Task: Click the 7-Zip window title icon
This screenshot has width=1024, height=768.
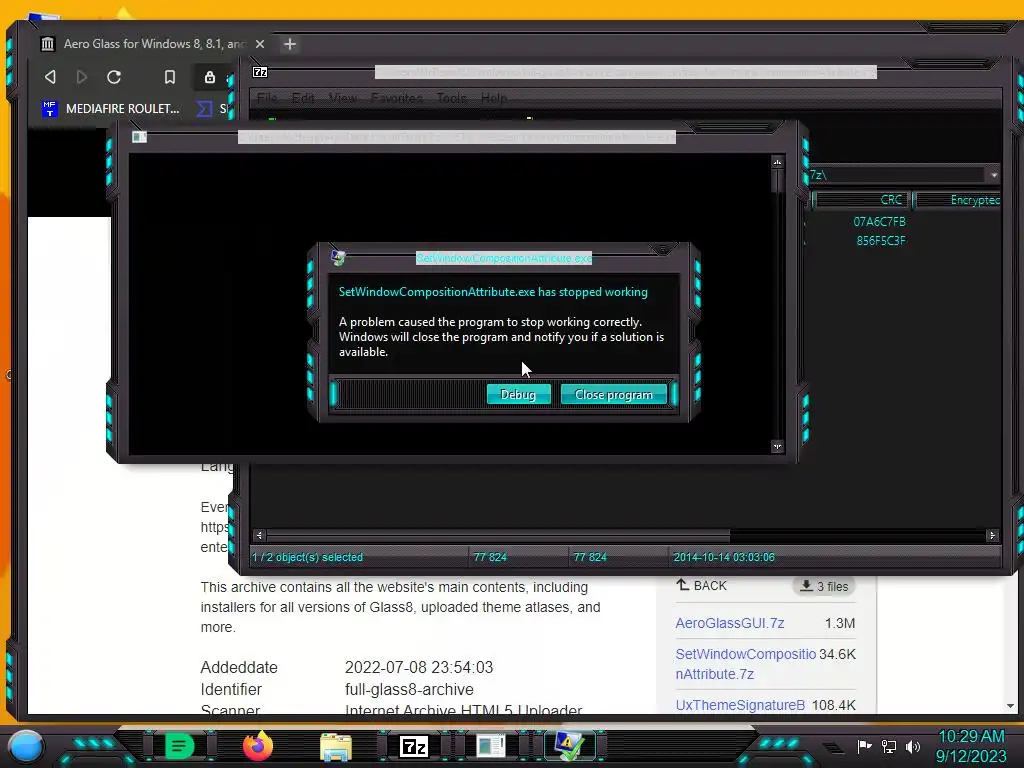Action: pos(260,72)
